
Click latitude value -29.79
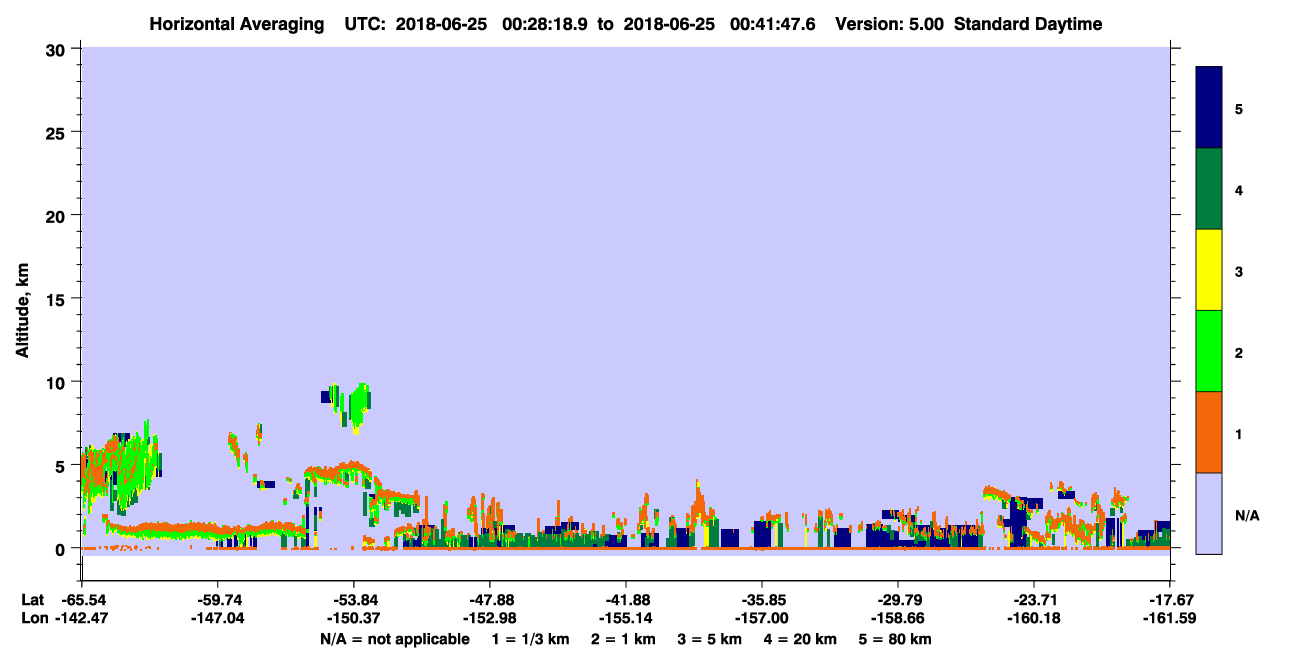(897, 600)
